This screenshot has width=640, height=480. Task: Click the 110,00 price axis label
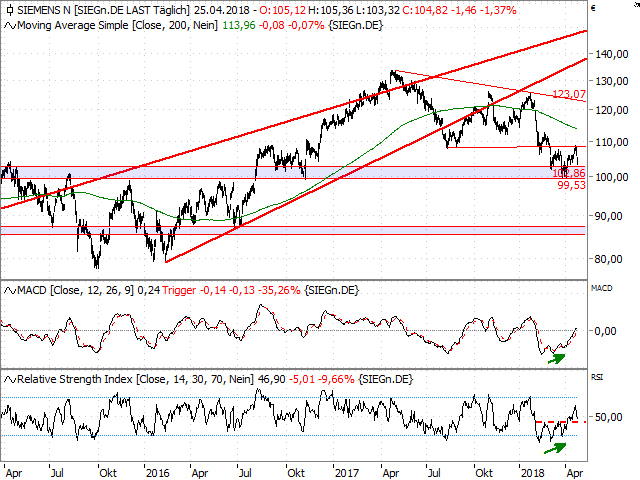click(x=612, y=142)
